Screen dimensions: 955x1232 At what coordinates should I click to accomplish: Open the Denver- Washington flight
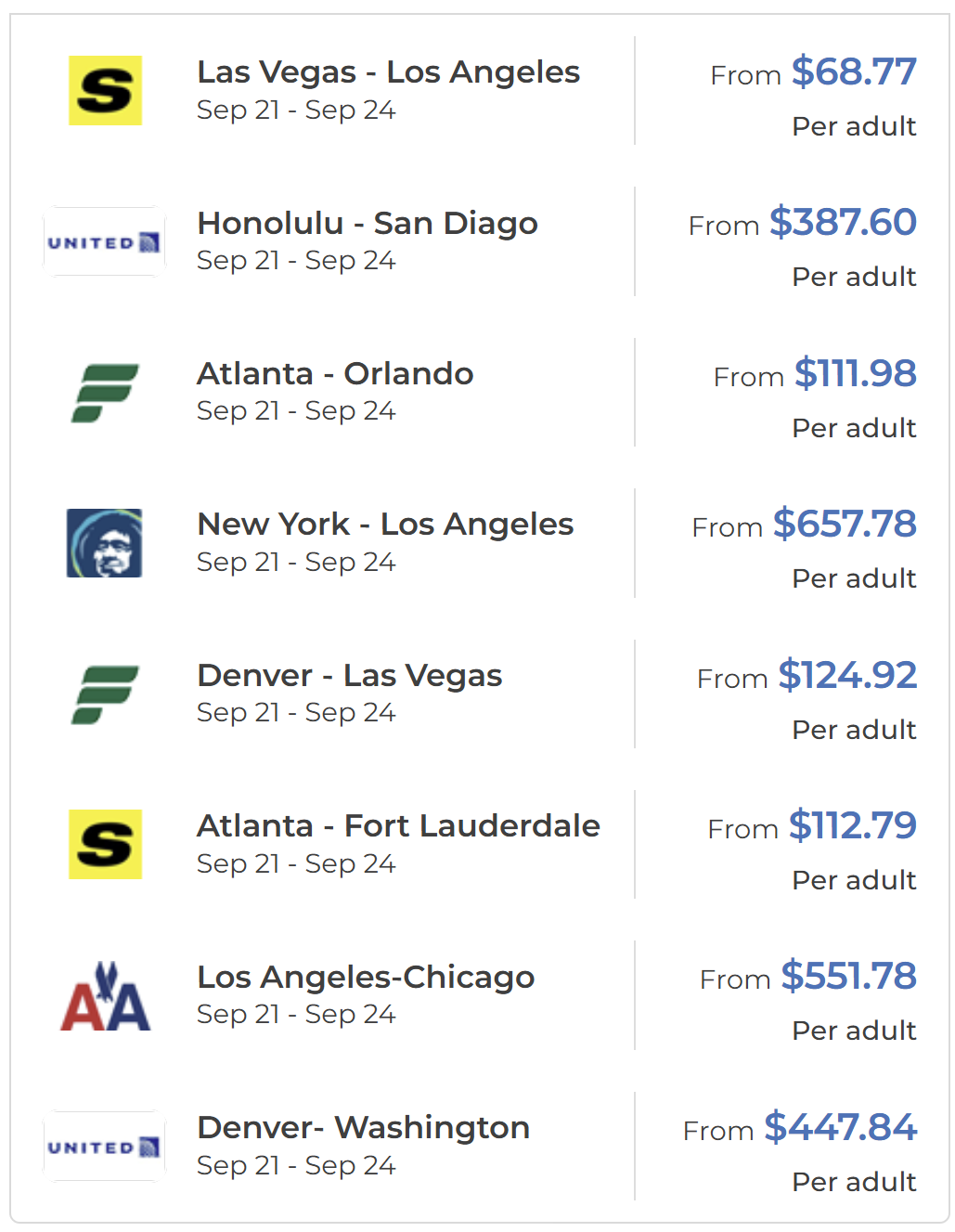[363, 1128]
